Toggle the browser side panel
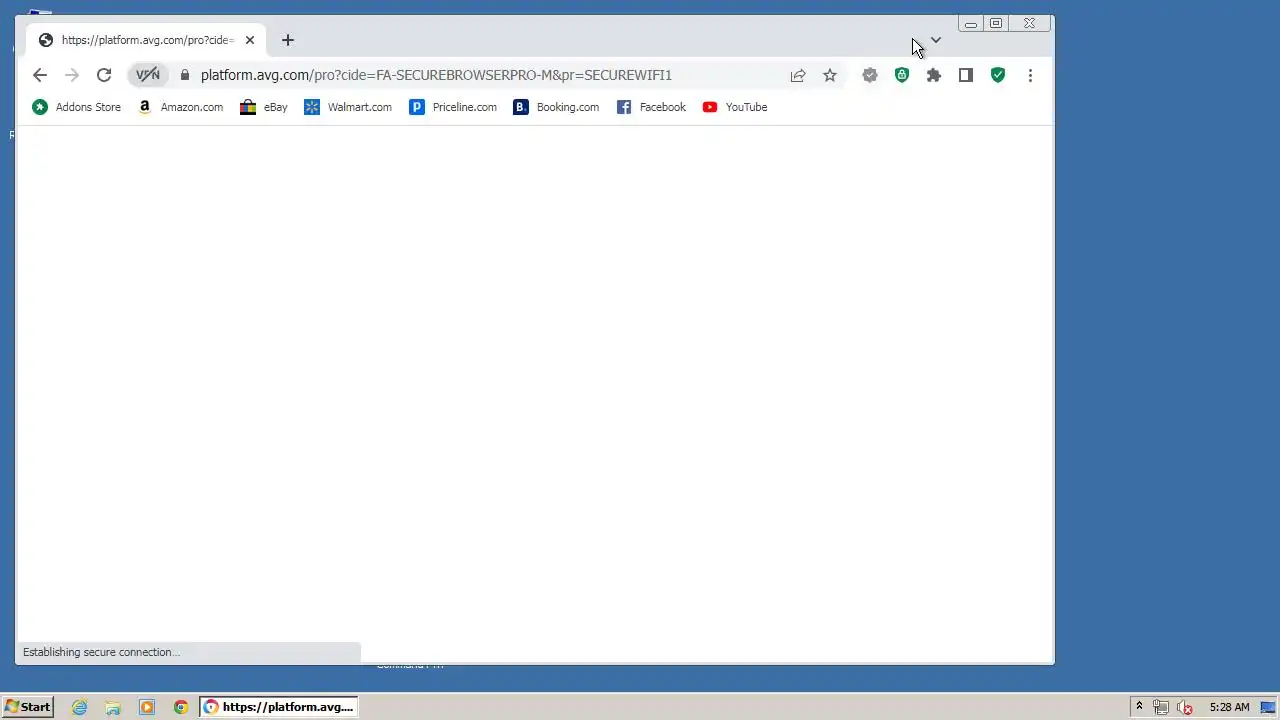 [966, 75]
